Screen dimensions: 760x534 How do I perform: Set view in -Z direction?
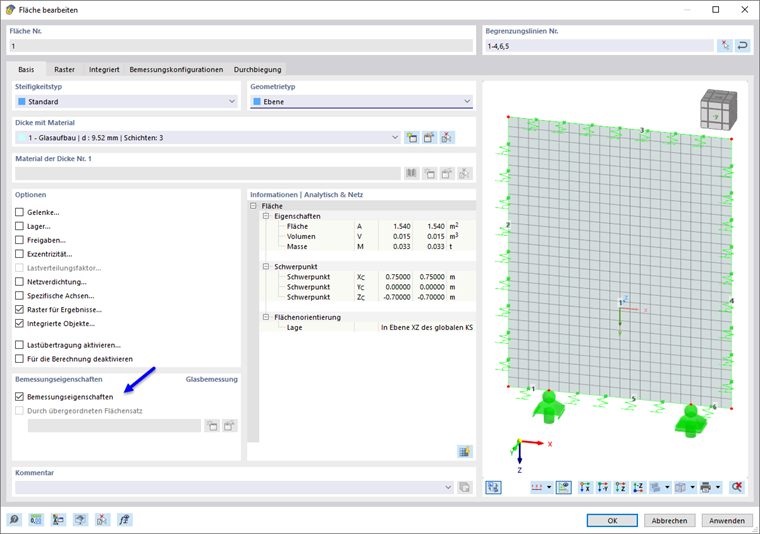[638, 487]
